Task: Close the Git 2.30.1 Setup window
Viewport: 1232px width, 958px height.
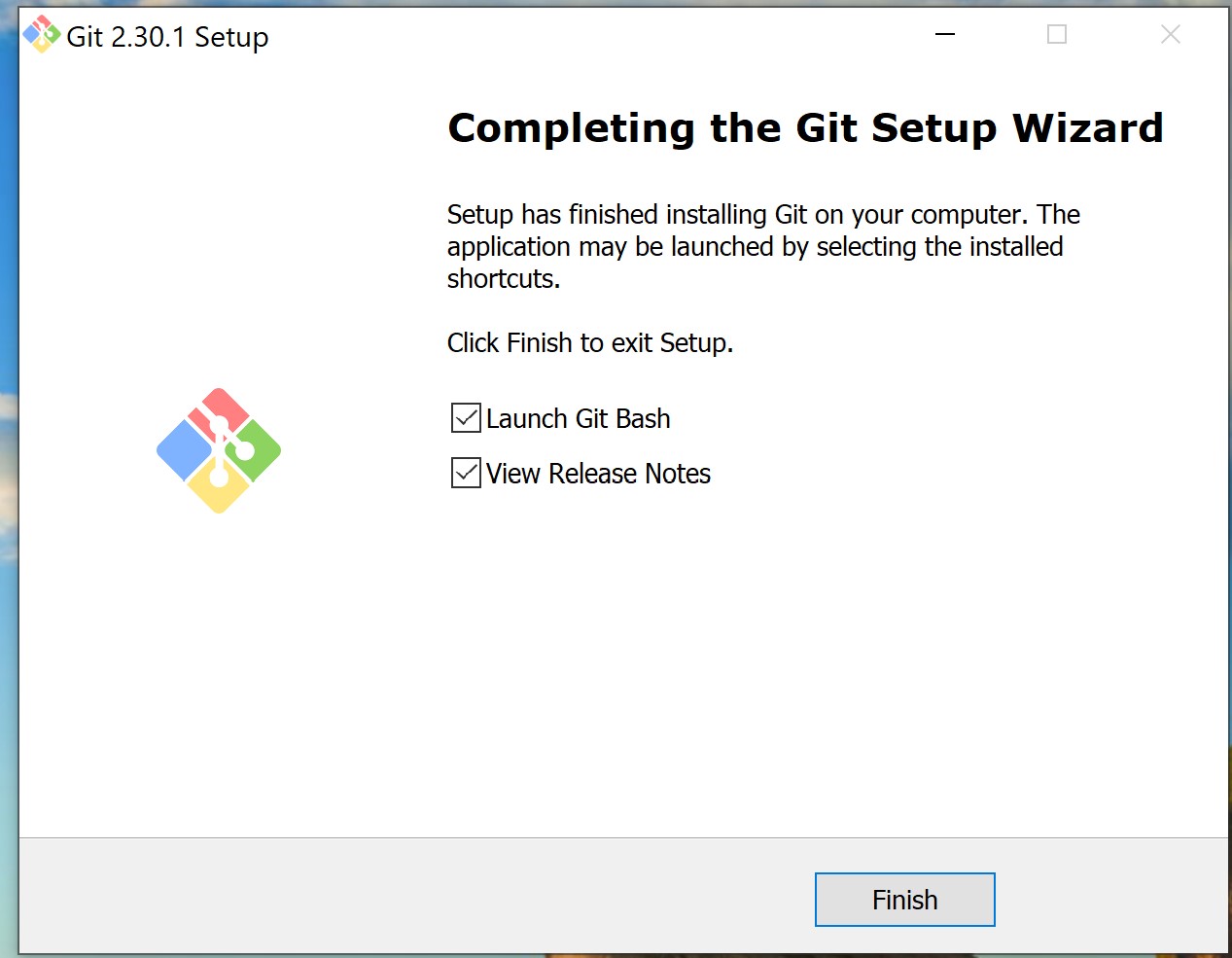Action: [x=1171, y=35]
